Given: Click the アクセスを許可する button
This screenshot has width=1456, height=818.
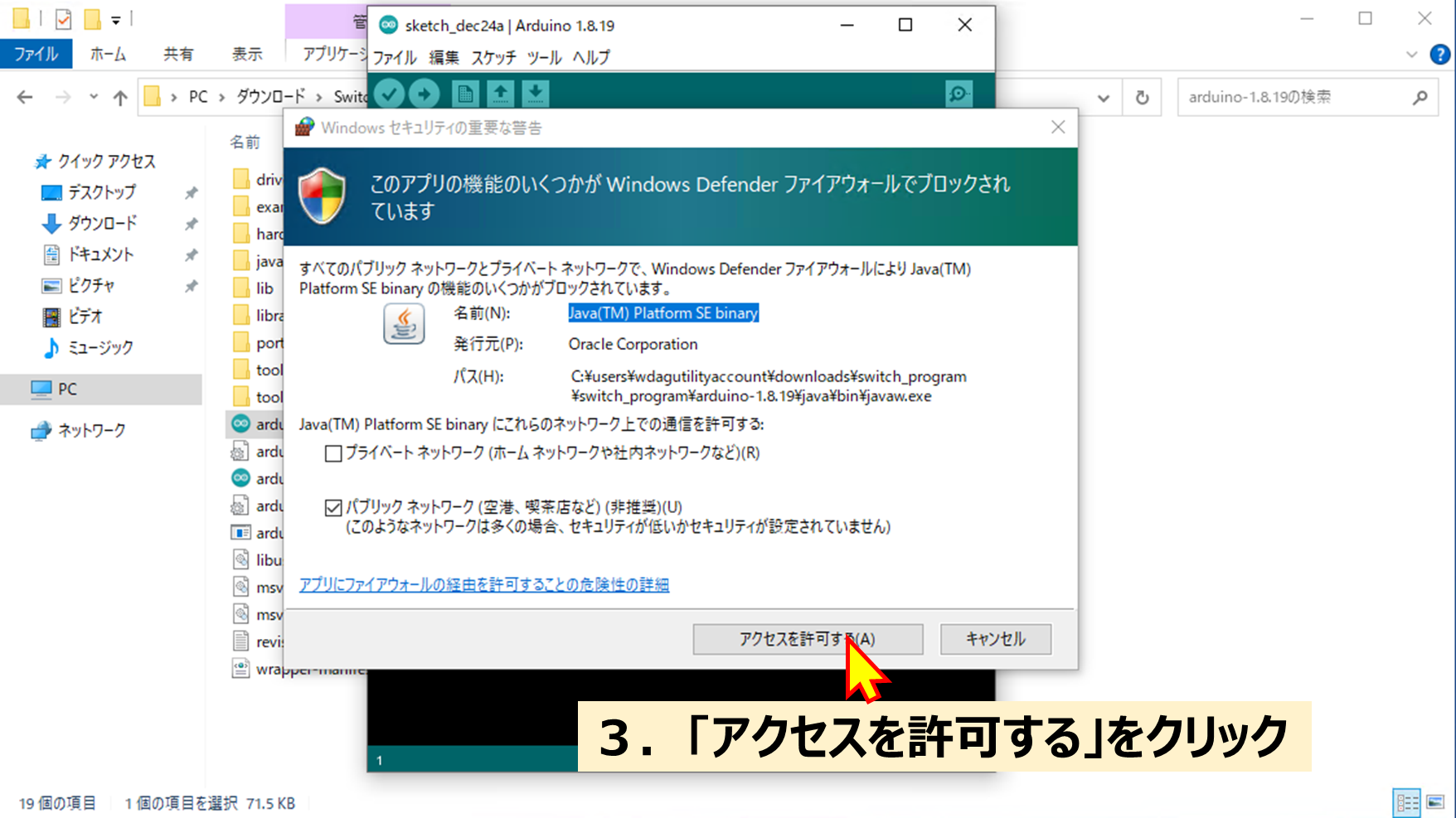Looking at the screenshot, I should pyautogui.click(x=808, y=639).
